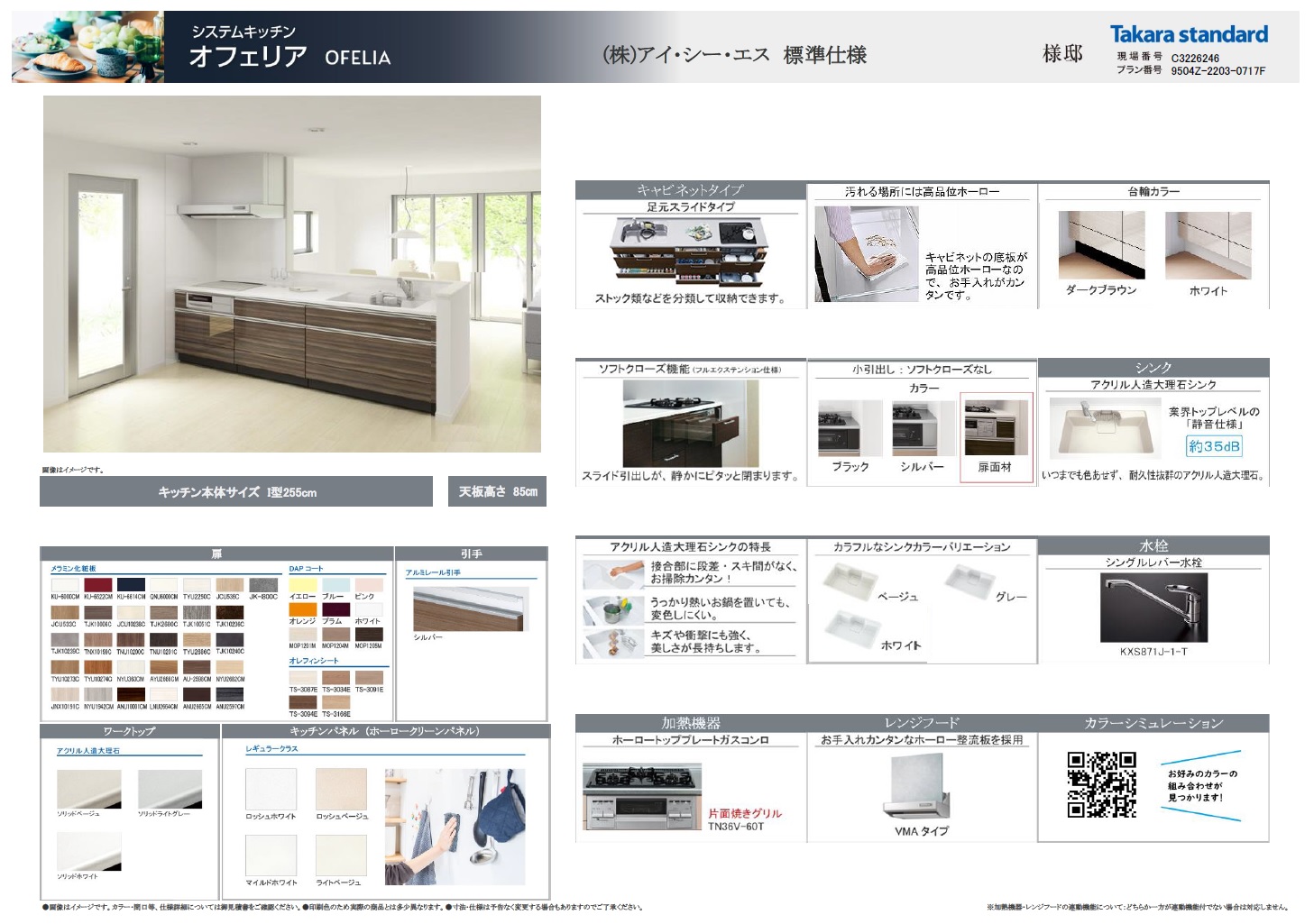Click the シンク section header
This screenshot has height=924, width=1314.
[x=1153, y=367]
